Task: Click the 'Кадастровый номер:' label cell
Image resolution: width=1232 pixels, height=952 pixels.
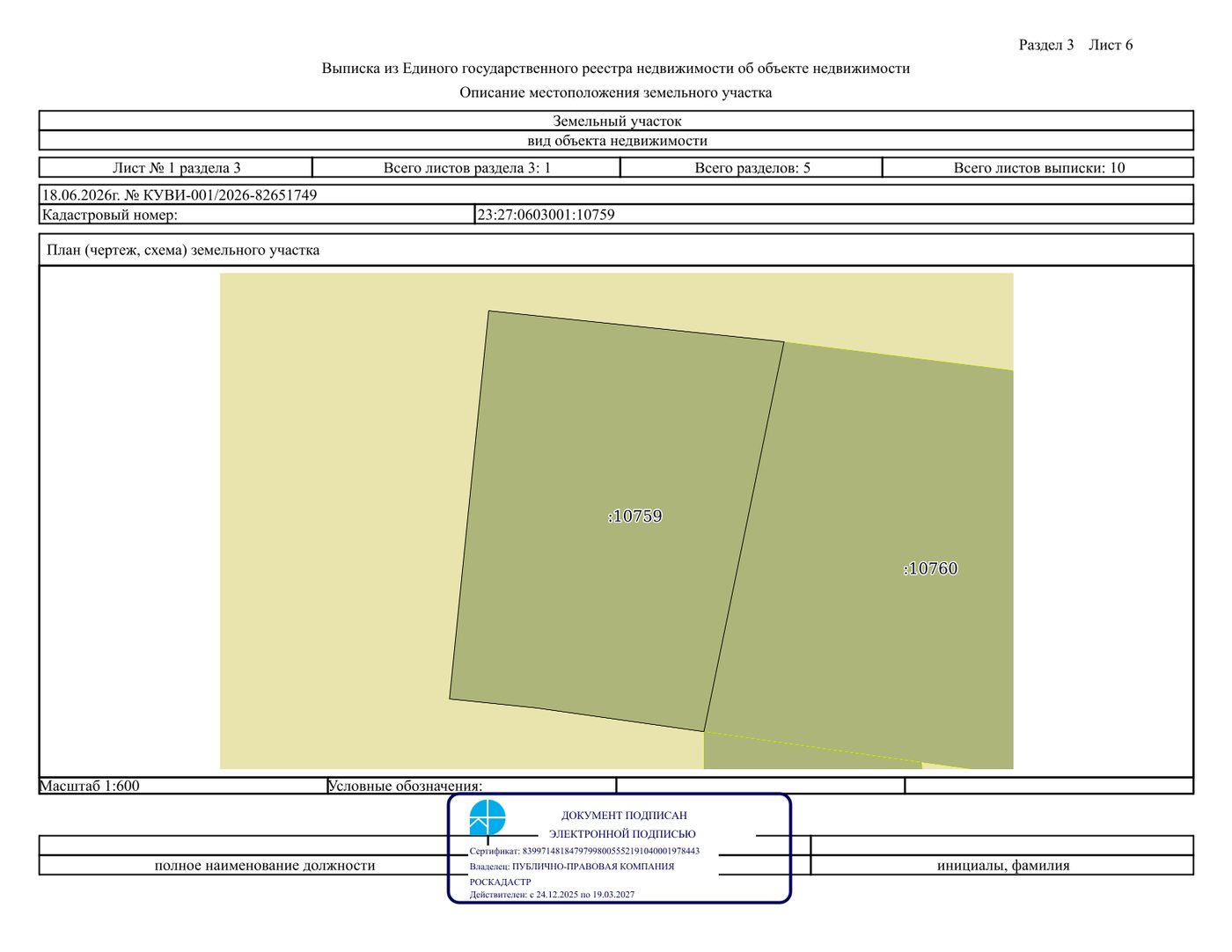Action: click(x=257, y=215)
